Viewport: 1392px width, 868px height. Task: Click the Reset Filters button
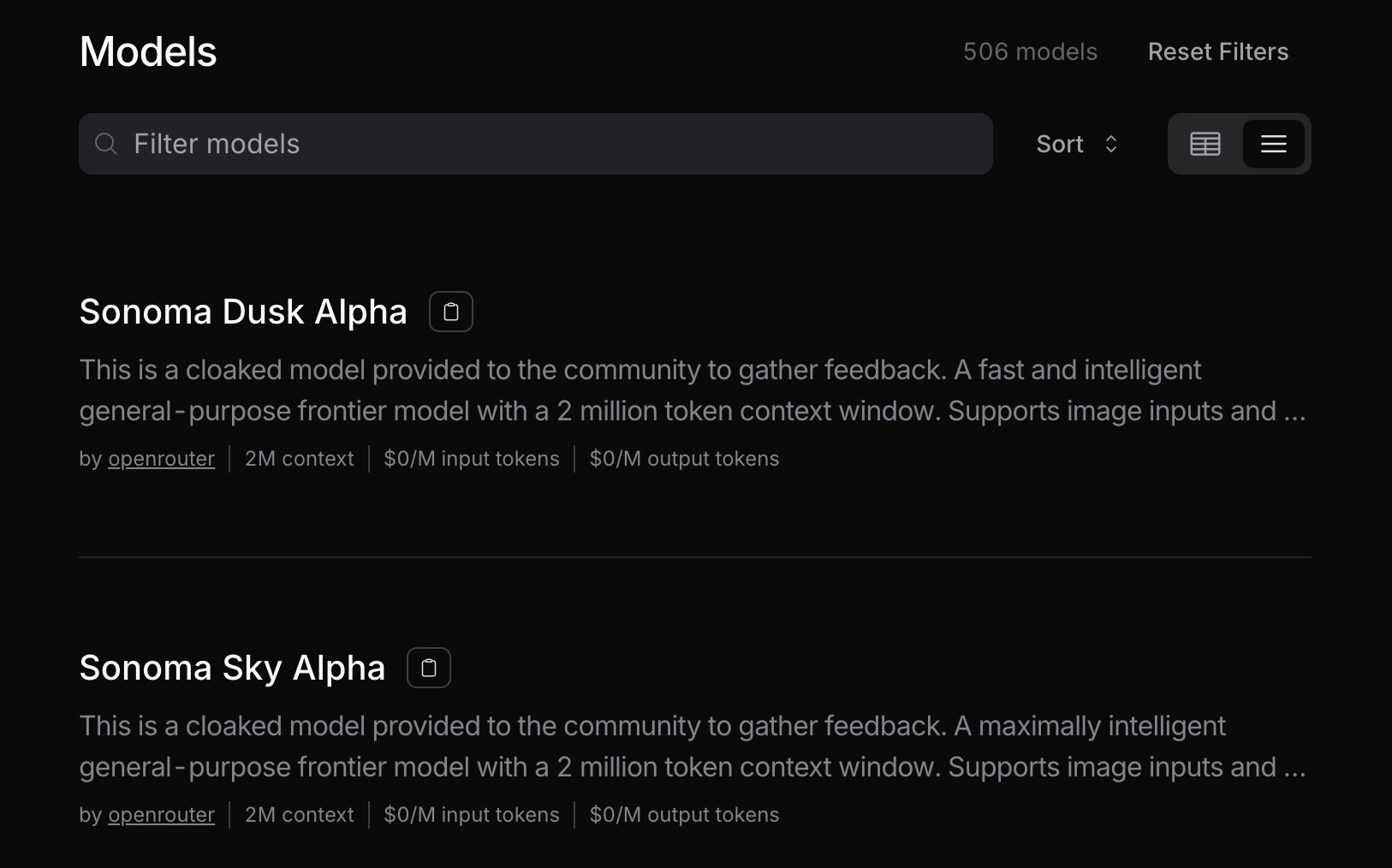1217,51
